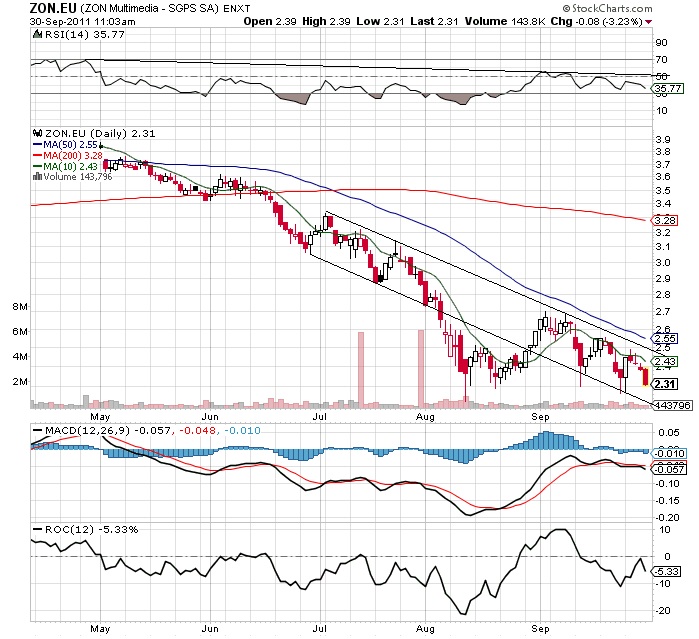Click the -20 label on ROC axis

663,611
